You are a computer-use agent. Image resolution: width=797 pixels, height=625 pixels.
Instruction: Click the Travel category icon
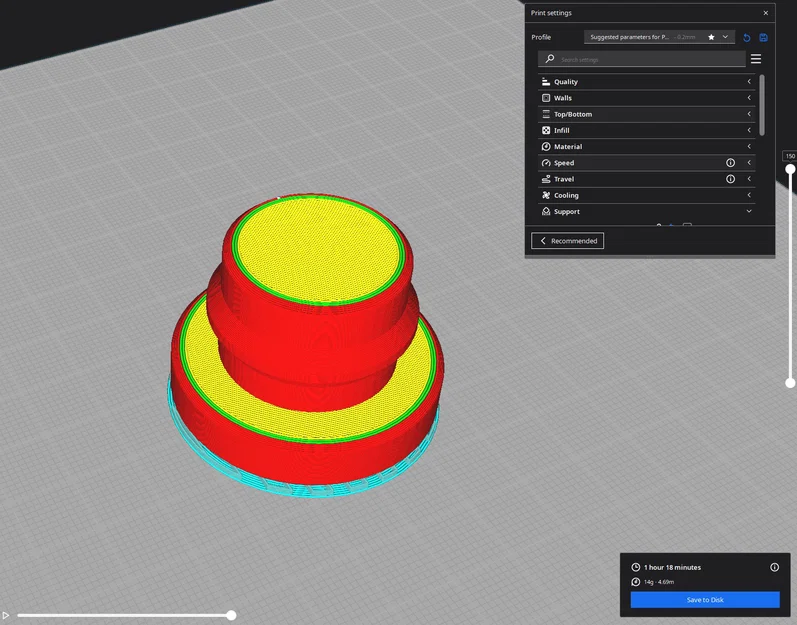click(546, 179)
